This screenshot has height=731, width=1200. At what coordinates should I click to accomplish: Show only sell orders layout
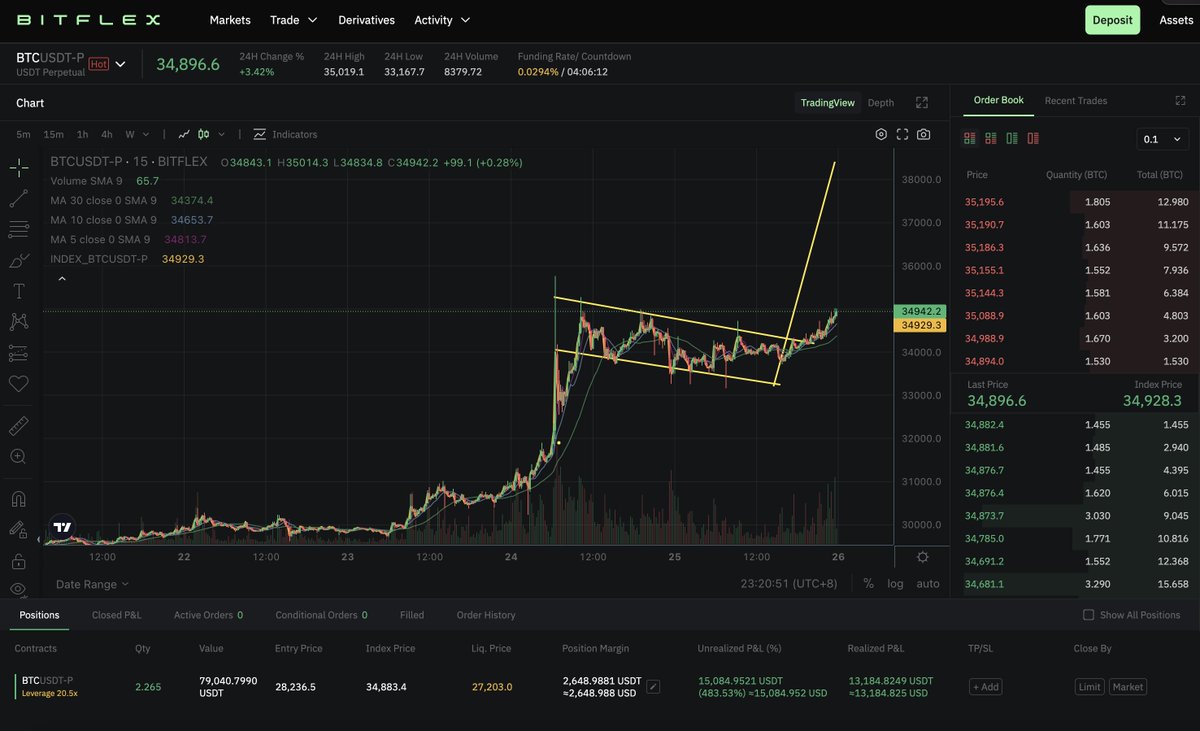[1032, 138]
